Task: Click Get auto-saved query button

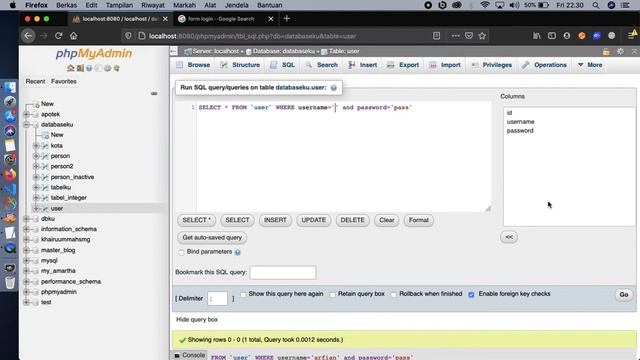Action: 212,238
